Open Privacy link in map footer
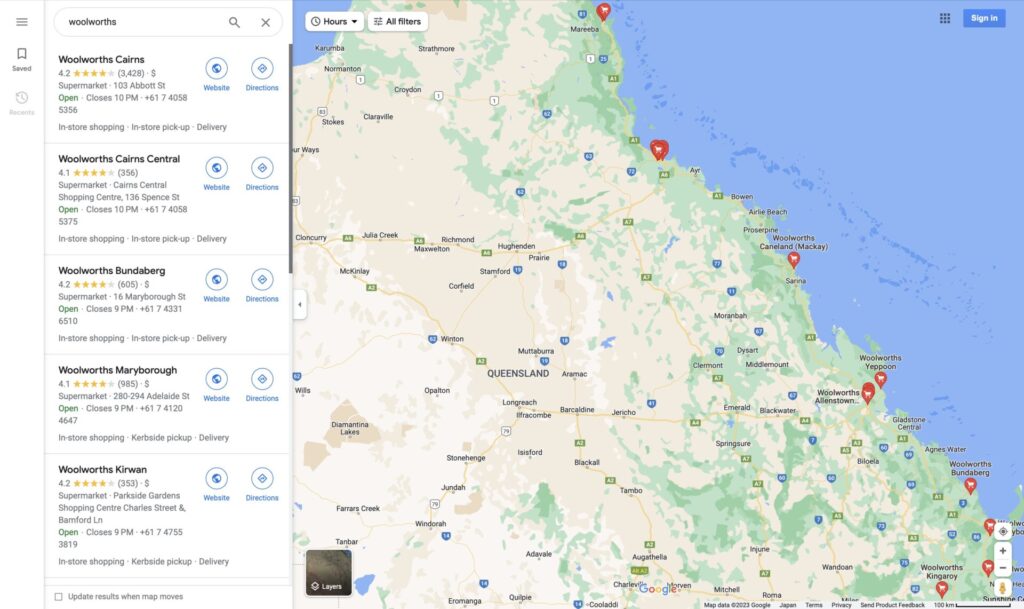This screenshot has height=609, width=1024. pos(841,605)
